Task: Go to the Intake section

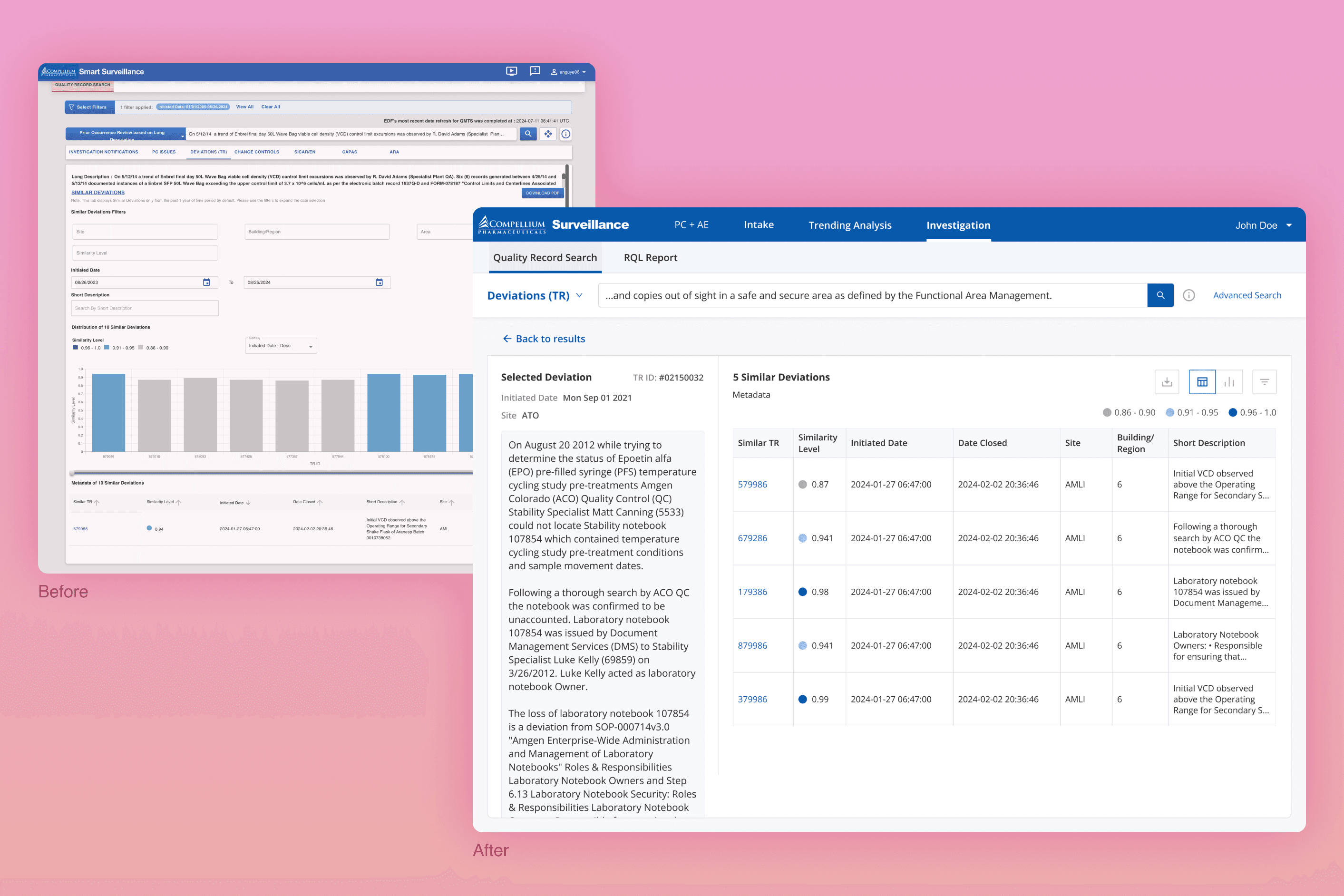Action: coord(759,225)
